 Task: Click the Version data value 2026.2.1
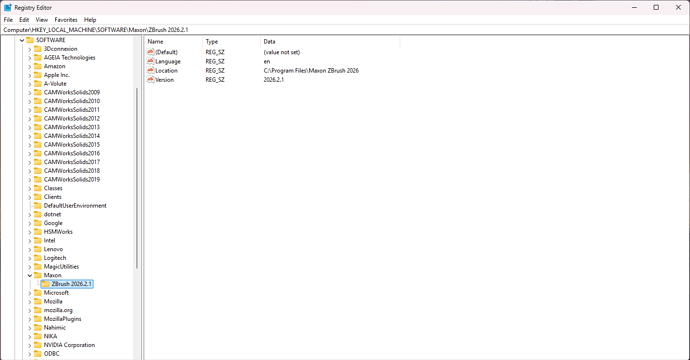tap(274, 80)
